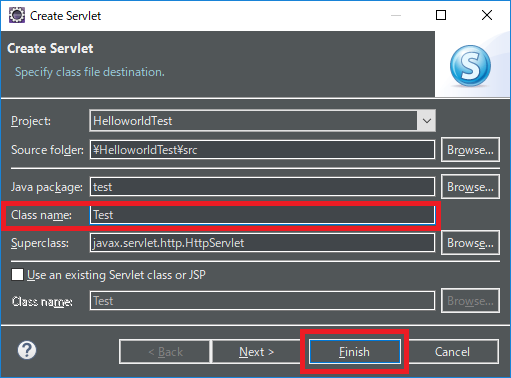Screen dimensions: 511x378
Task: Open the HelloworldTest project combo box
Action: point(262,121)
